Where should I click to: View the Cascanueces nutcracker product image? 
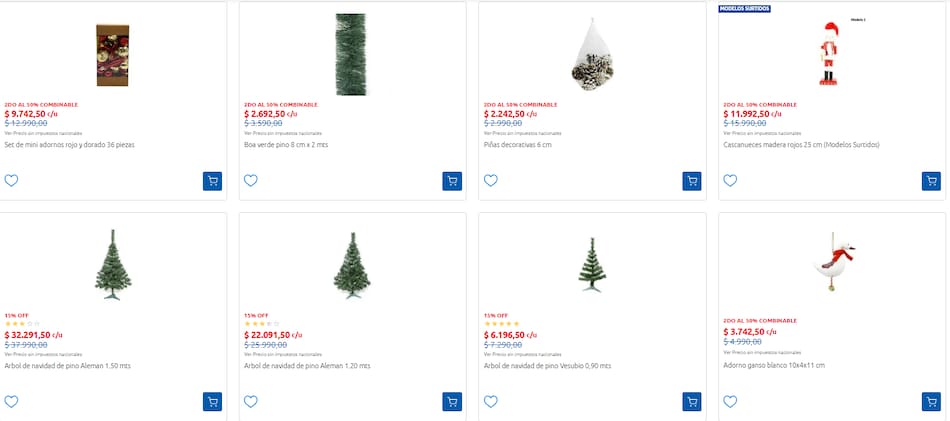828,55
